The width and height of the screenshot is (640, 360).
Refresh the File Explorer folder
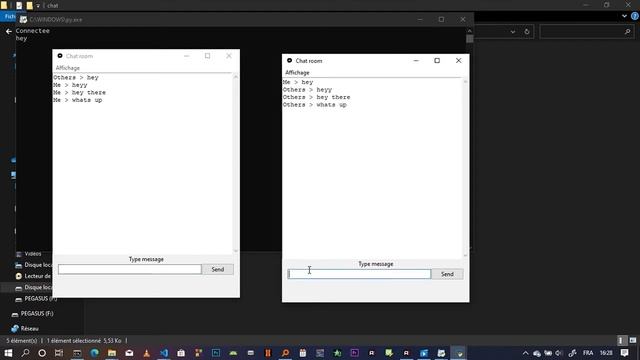pos(527,31)
